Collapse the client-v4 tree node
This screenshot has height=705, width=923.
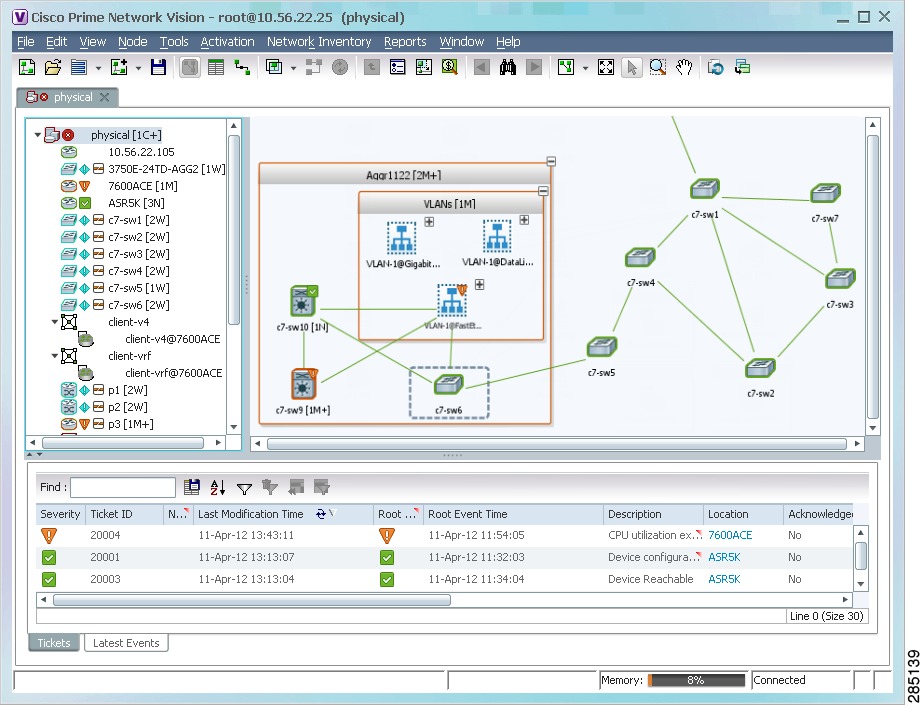coord(55,322)
